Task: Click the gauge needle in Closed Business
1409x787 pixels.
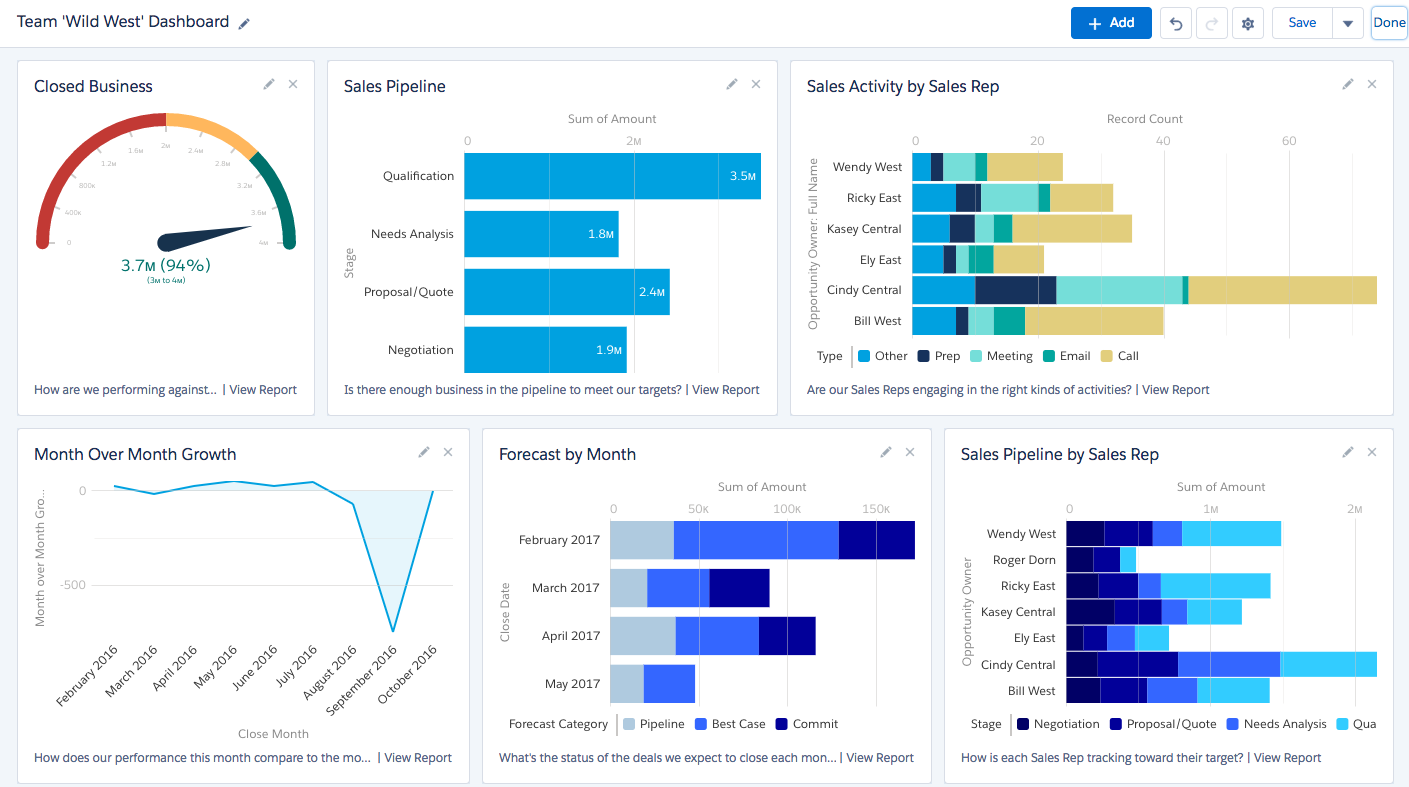Action: click(205, 238)
